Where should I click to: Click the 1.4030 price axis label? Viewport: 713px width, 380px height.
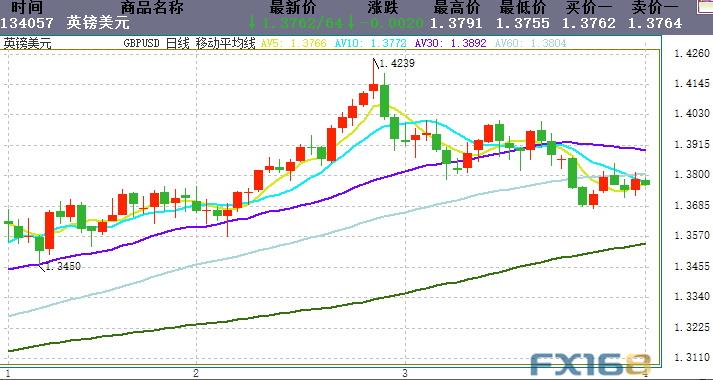pos(691,114)
